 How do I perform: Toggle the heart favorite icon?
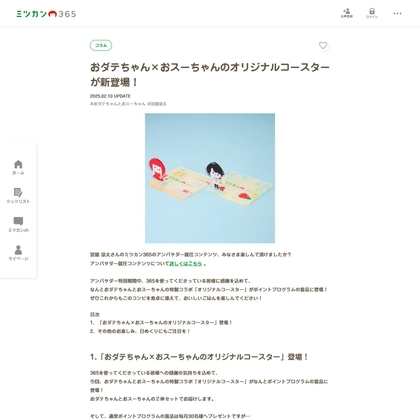click(323, 45)
